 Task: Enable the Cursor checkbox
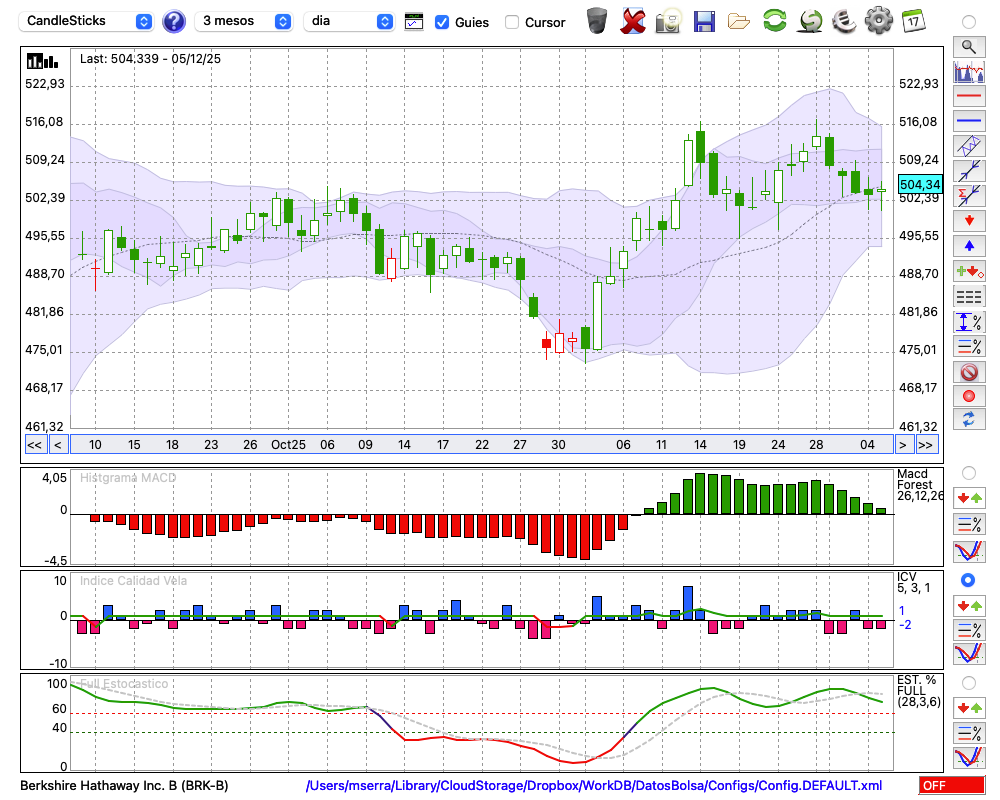point(512,22)
